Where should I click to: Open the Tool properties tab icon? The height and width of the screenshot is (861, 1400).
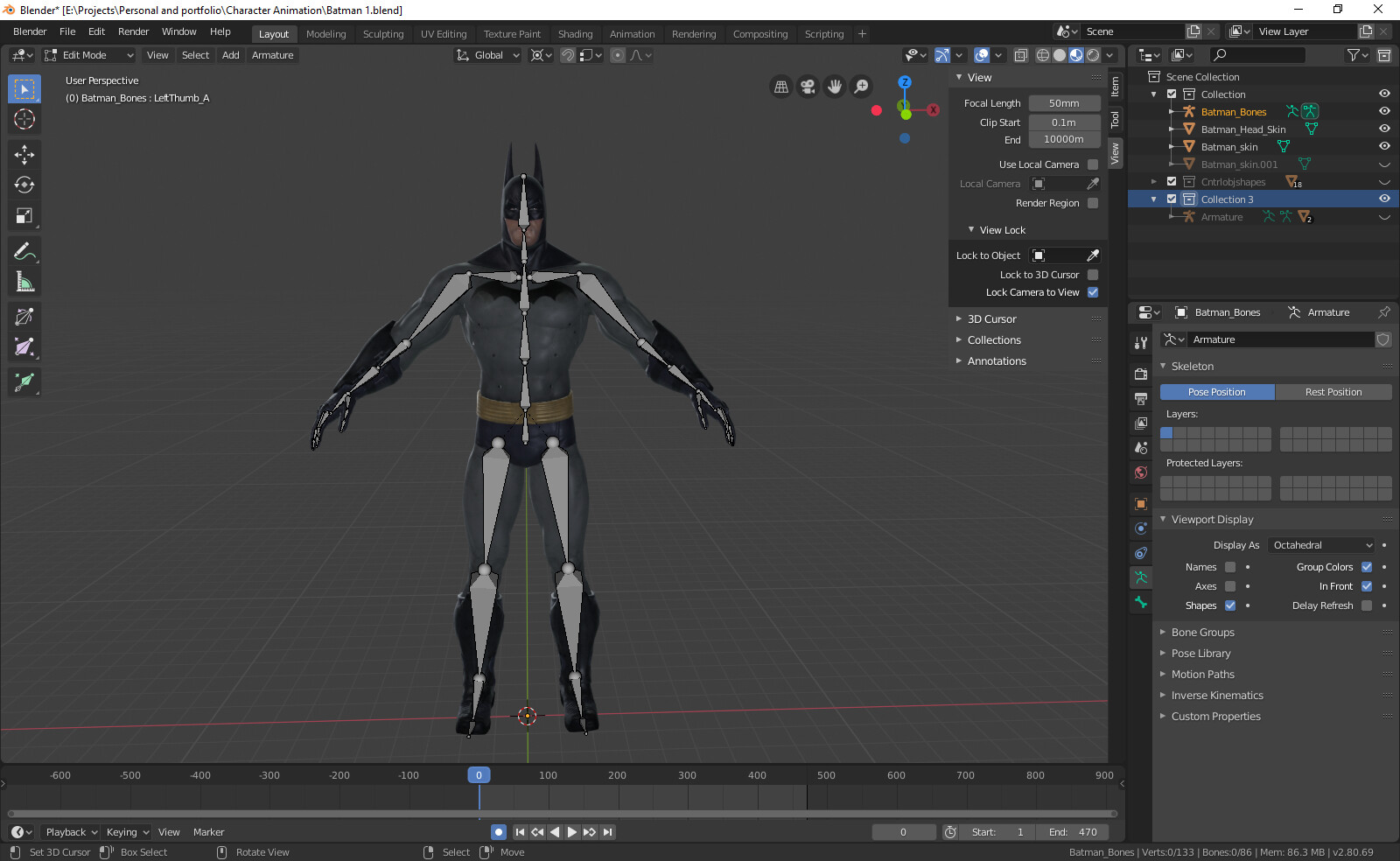click(x=1141, y=343)
